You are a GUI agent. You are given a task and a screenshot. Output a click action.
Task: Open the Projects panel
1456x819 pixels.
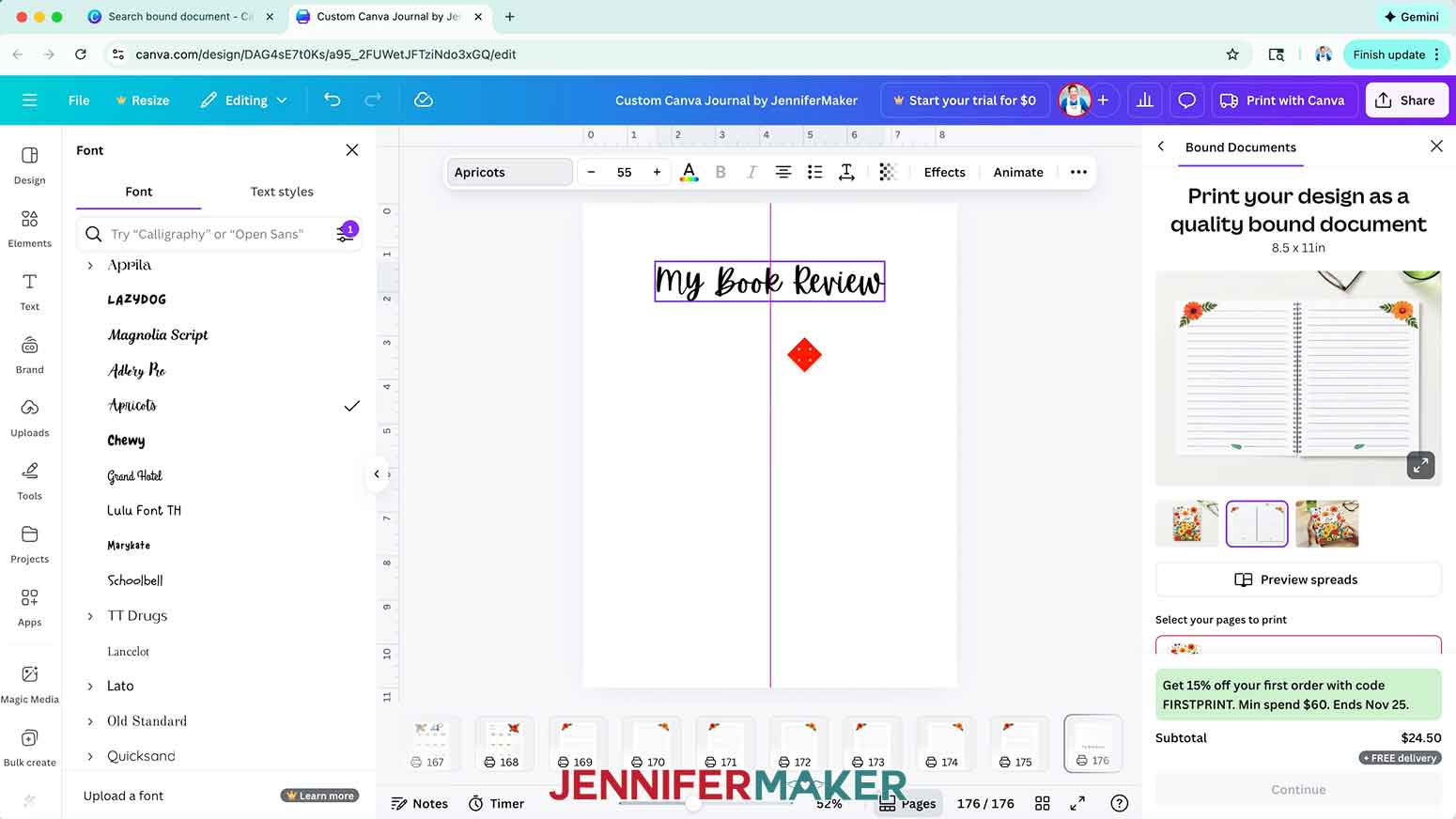29,544
